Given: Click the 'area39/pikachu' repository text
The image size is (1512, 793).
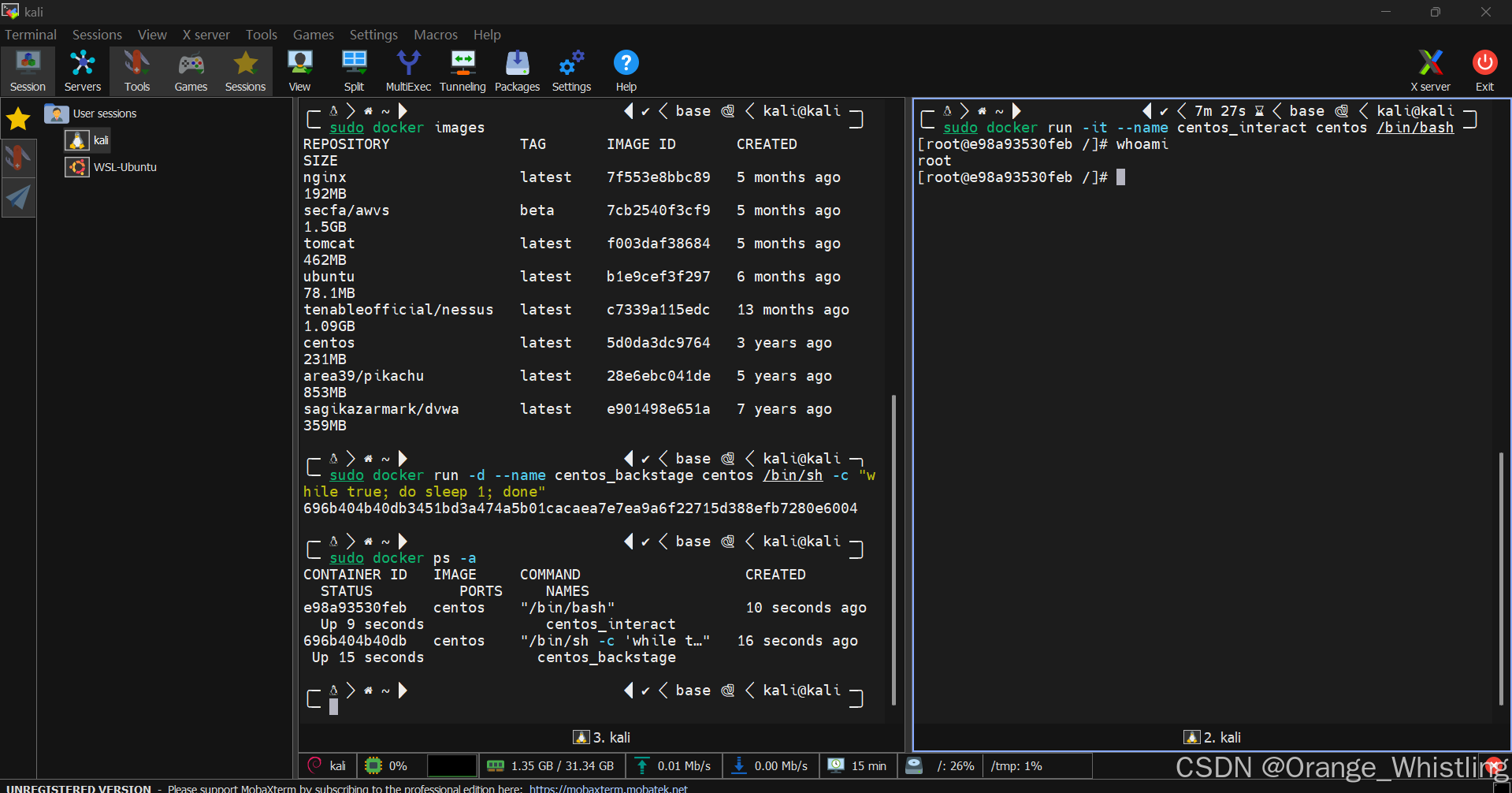Looking at the screenshot, I should click(364, 376).
